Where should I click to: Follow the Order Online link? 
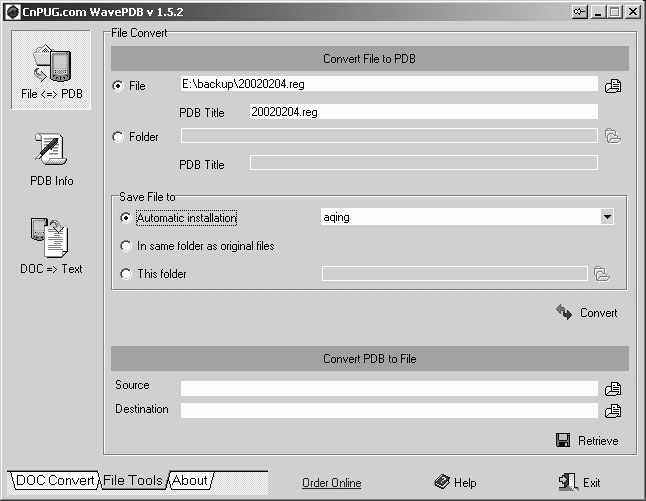(x=331, y=483)
